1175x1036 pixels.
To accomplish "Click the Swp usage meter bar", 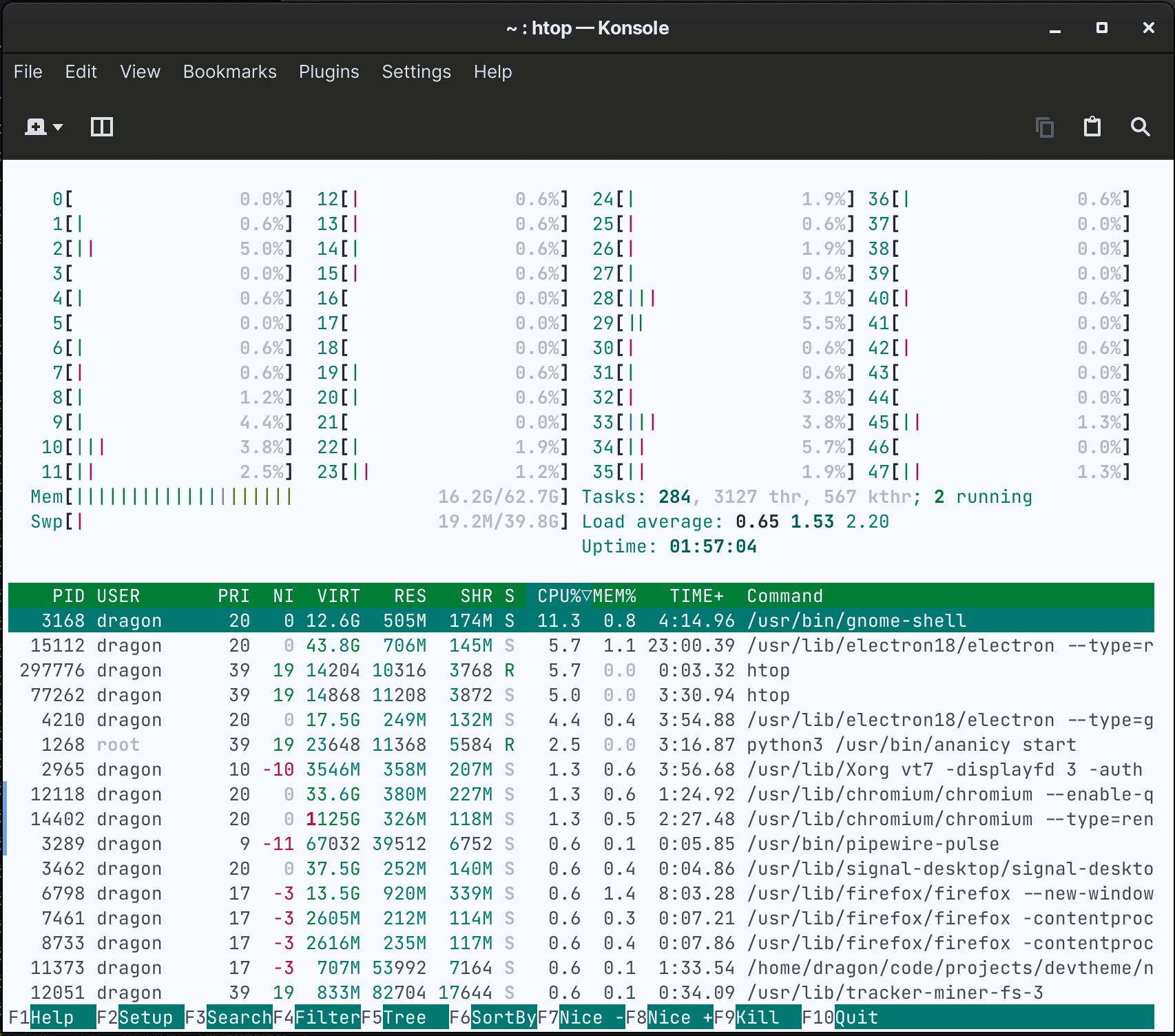I will click(x=300, y=521).
